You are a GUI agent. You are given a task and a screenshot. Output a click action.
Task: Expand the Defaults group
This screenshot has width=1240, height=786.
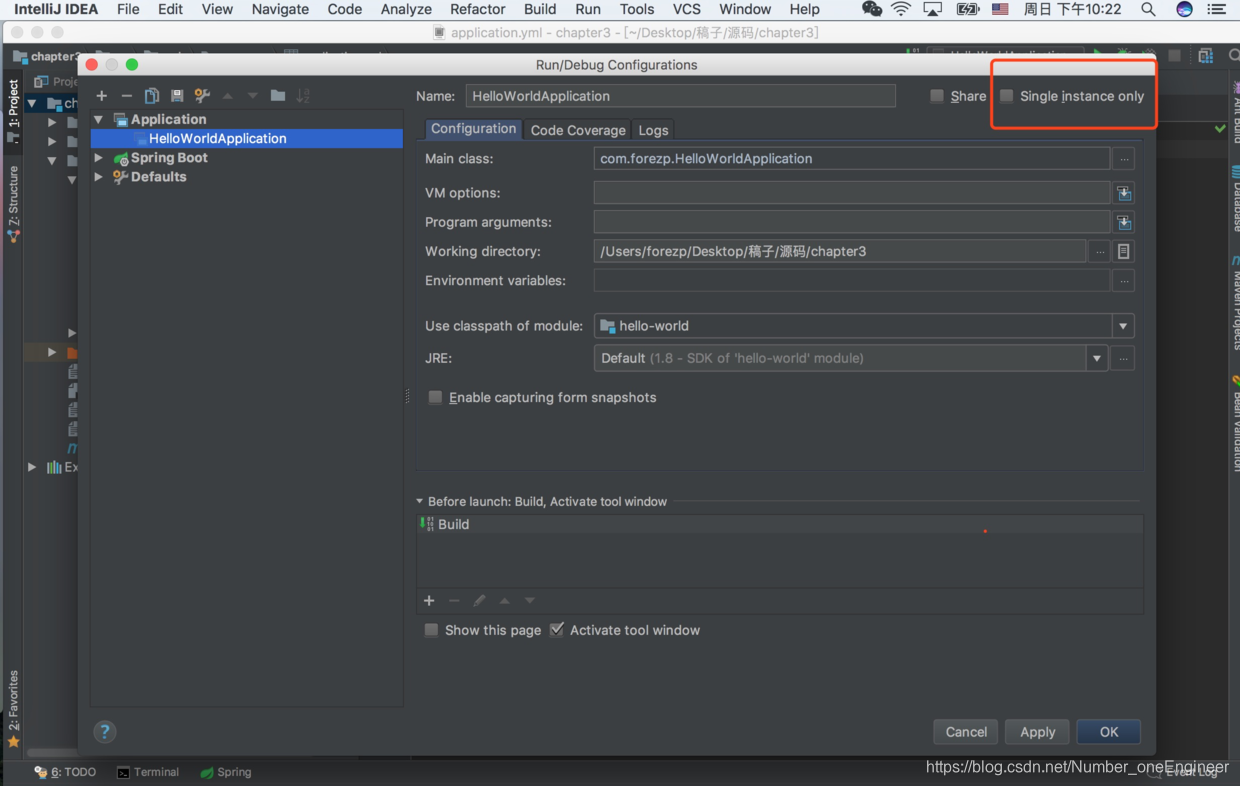[98, 177]
